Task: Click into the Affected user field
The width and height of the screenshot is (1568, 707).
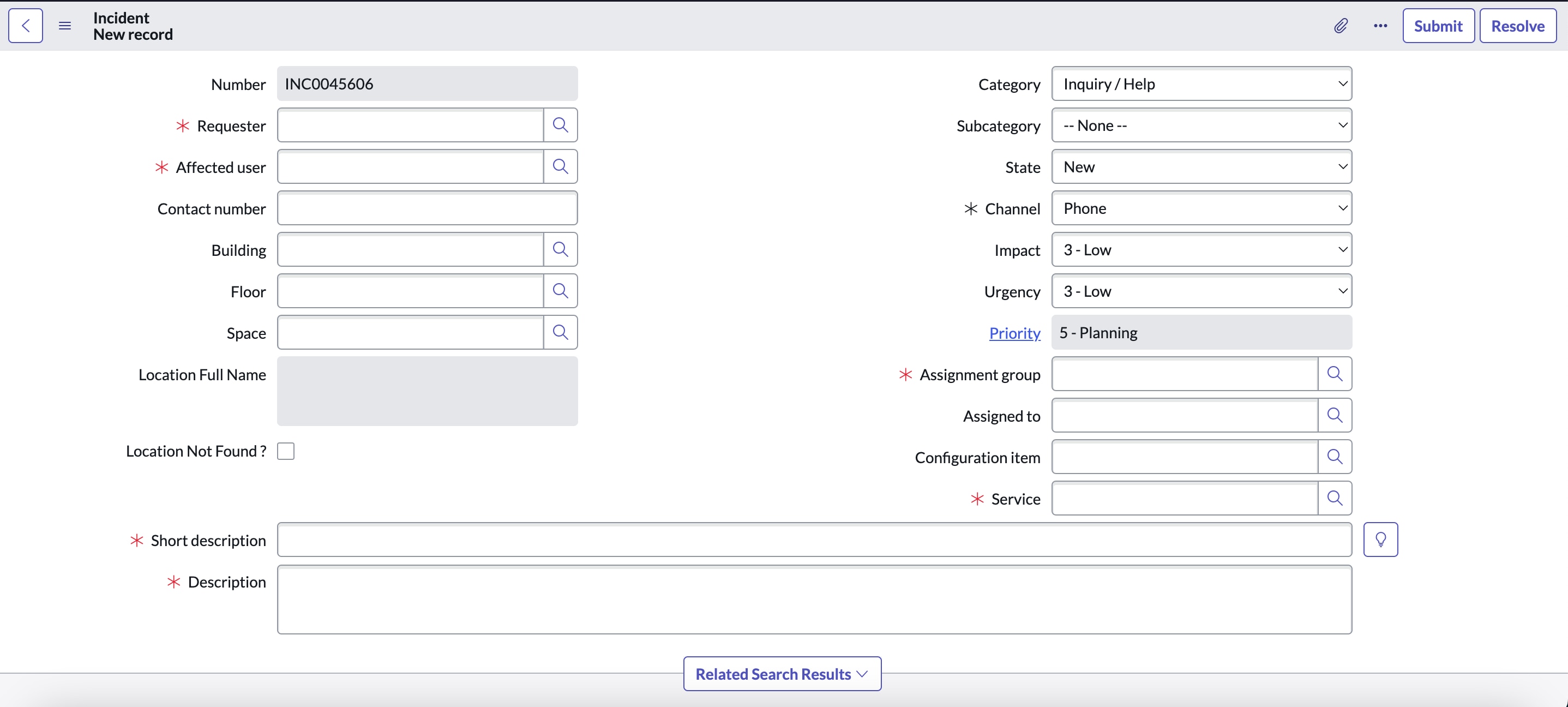Action: point(410,167)
